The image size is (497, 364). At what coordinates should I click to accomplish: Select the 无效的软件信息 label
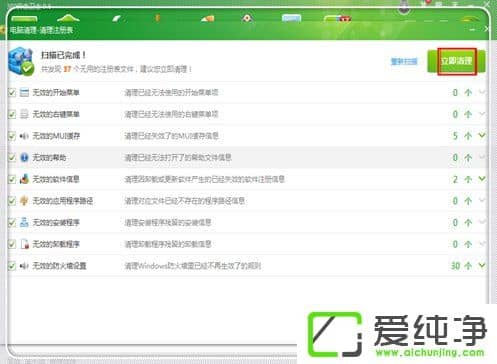pos(56,179)
